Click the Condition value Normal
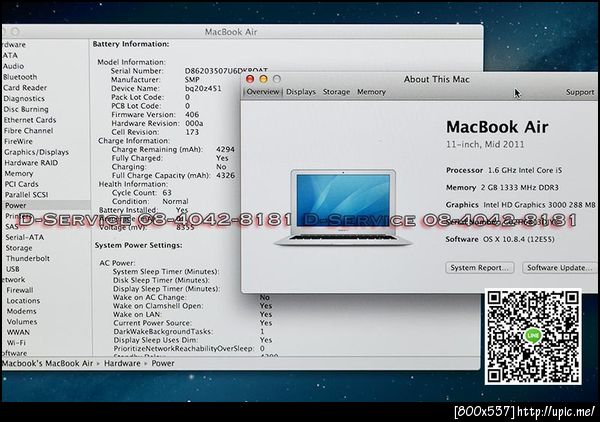600x422 pixels. coord(175,201)
